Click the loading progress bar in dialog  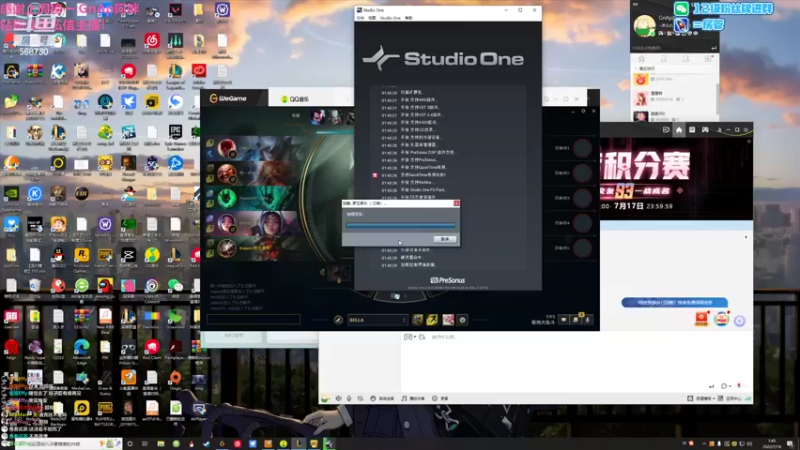point(401,224)
